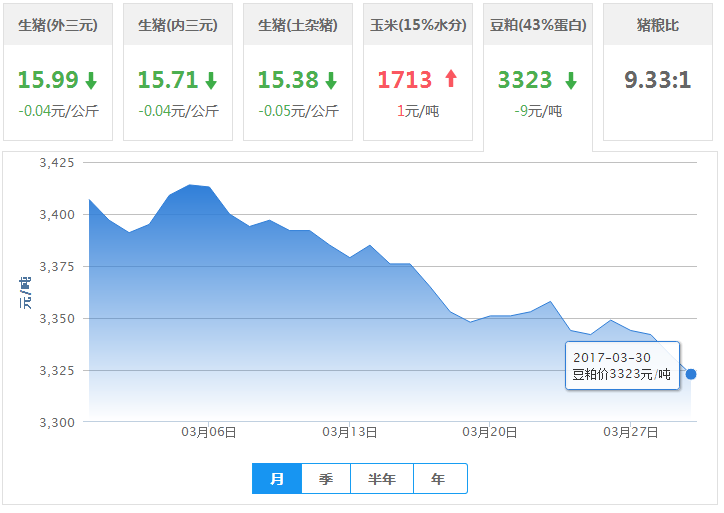This screenshot has width=724, height=513.
Task: Click the 3,350 y-axis label
Action: tap(57, 319)
